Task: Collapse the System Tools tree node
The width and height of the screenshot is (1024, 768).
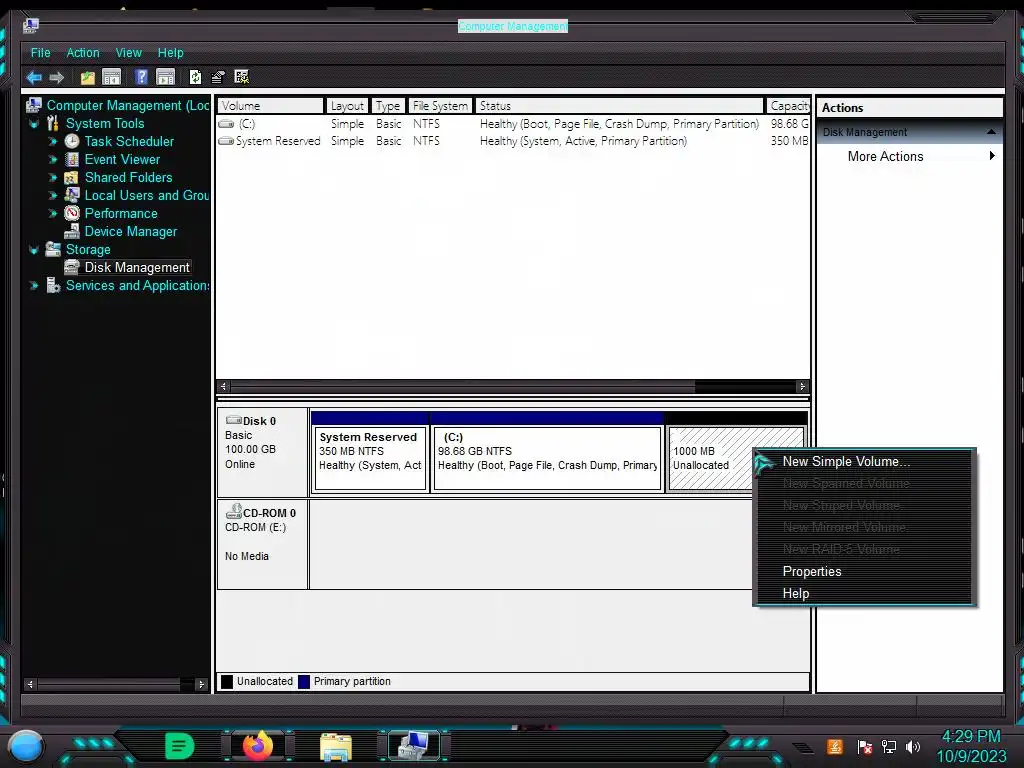Action: (34, 123)
